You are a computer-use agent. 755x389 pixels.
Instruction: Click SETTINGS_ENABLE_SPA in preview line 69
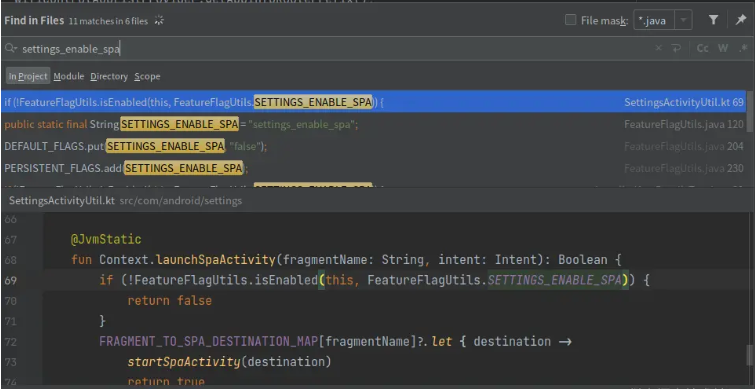[554, 280]
